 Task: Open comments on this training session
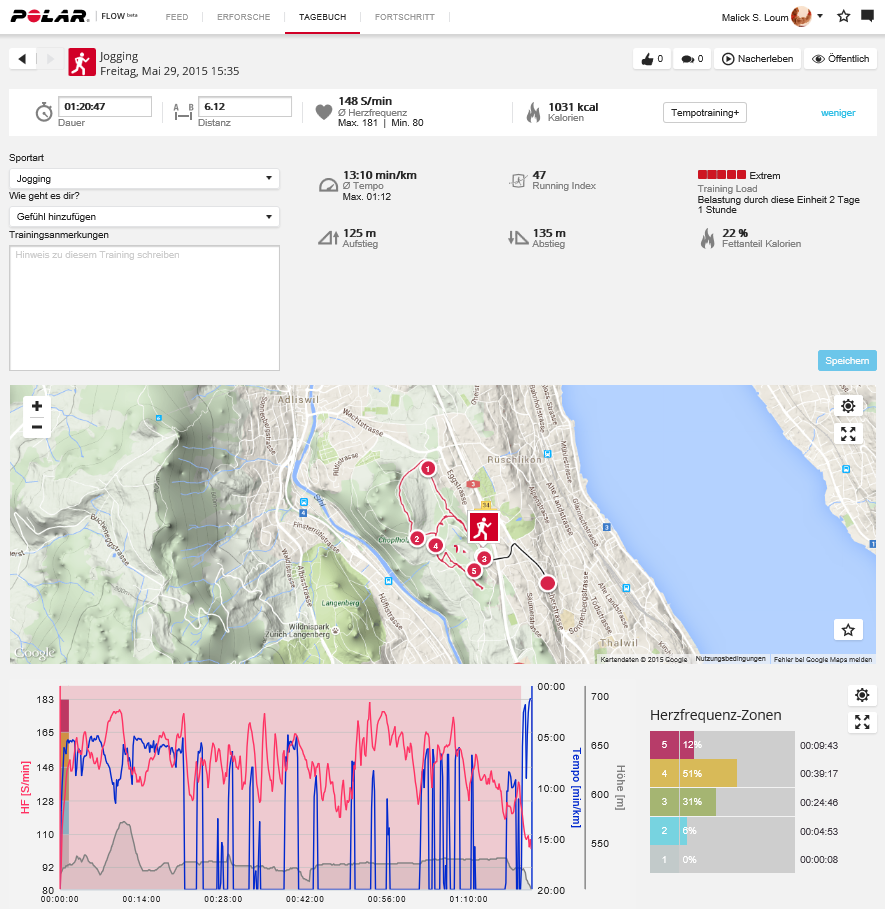pyautogui.click(x=692, y=59)
